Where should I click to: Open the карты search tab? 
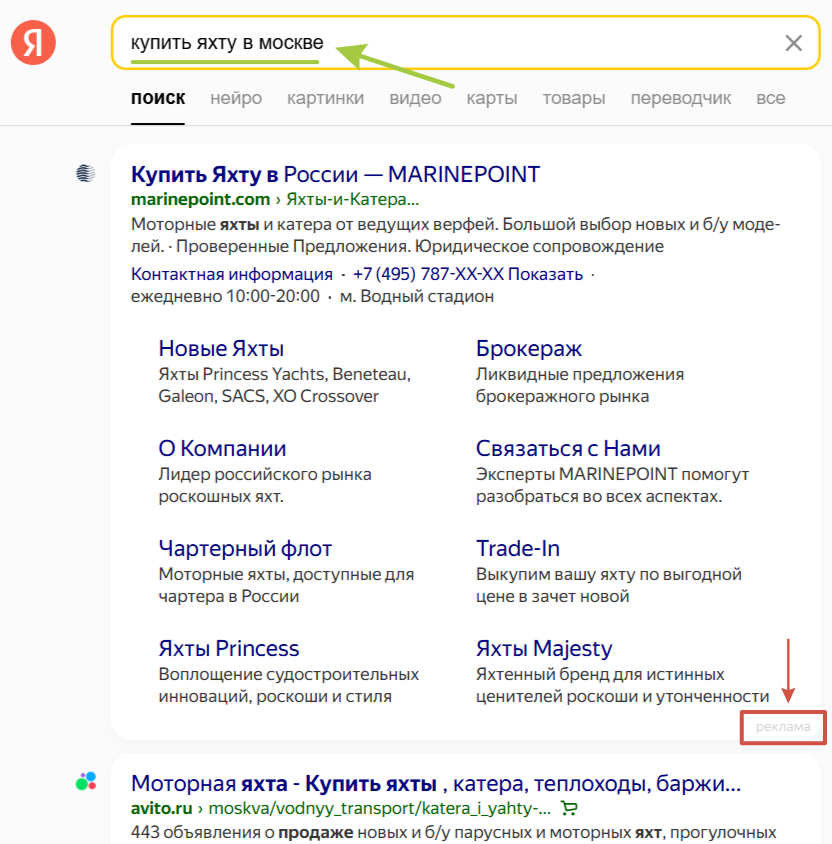pyautogui.click(x=492, y=98)
